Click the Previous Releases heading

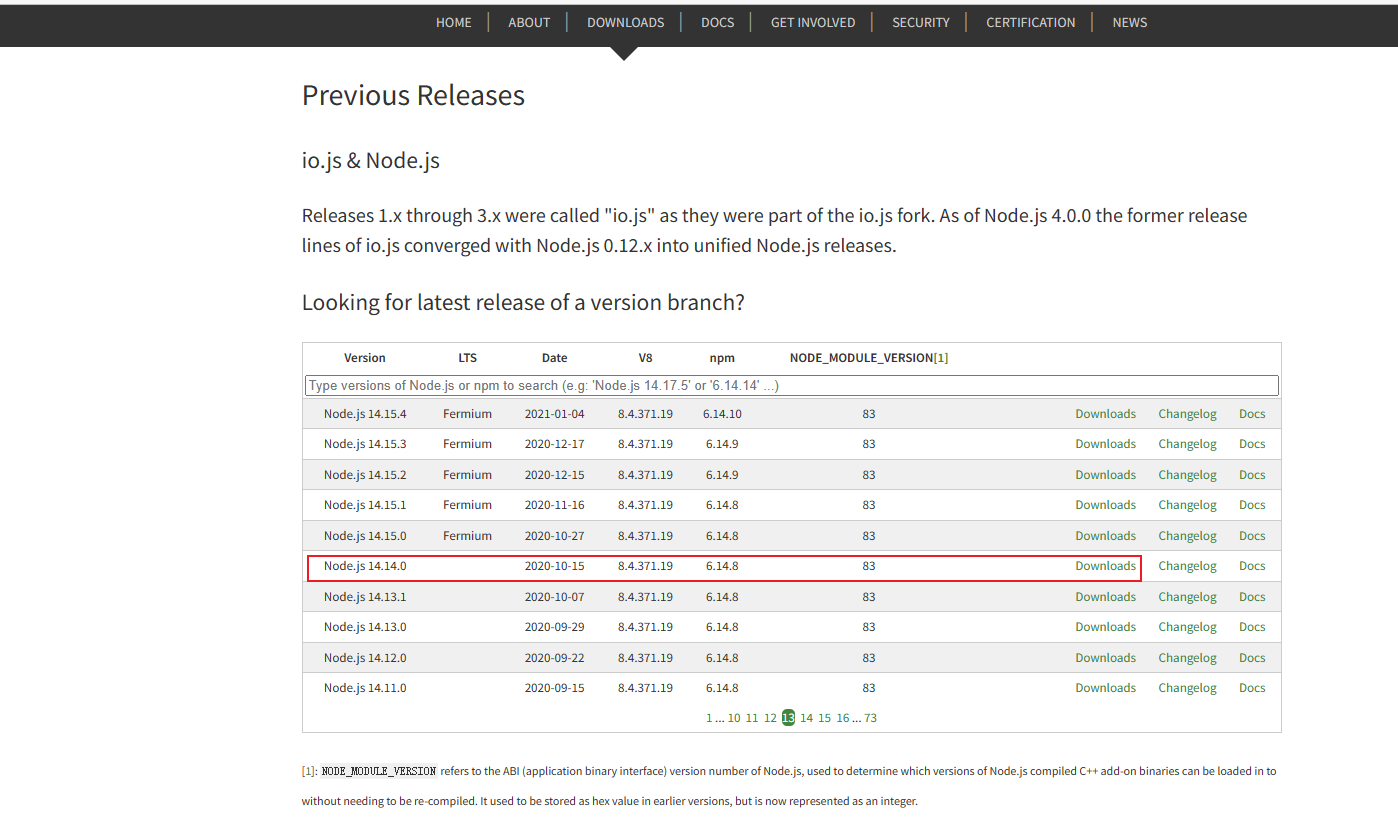click(x=413, y=95)
